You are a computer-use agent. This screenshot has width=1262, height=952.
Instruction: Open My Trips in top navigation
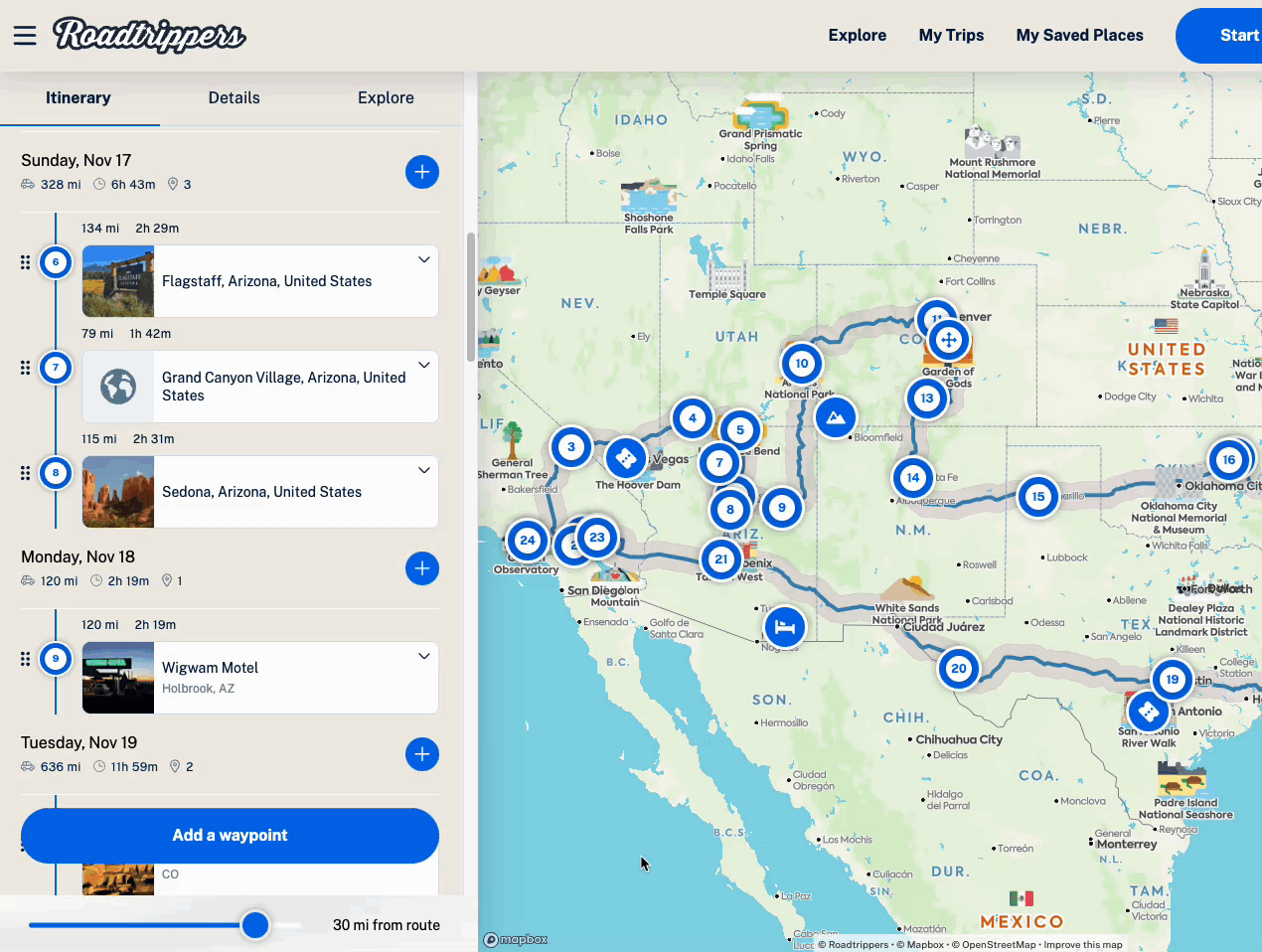951,36
